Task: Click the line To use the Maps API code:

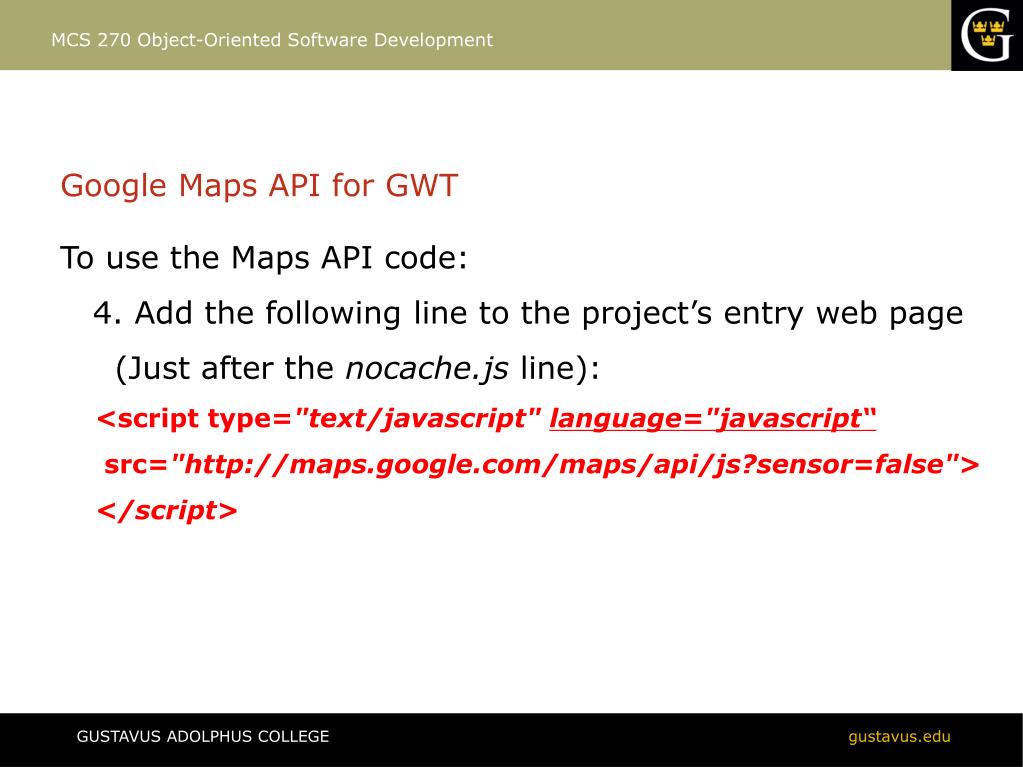Action: pyautogui.click(x=264, y=258)
